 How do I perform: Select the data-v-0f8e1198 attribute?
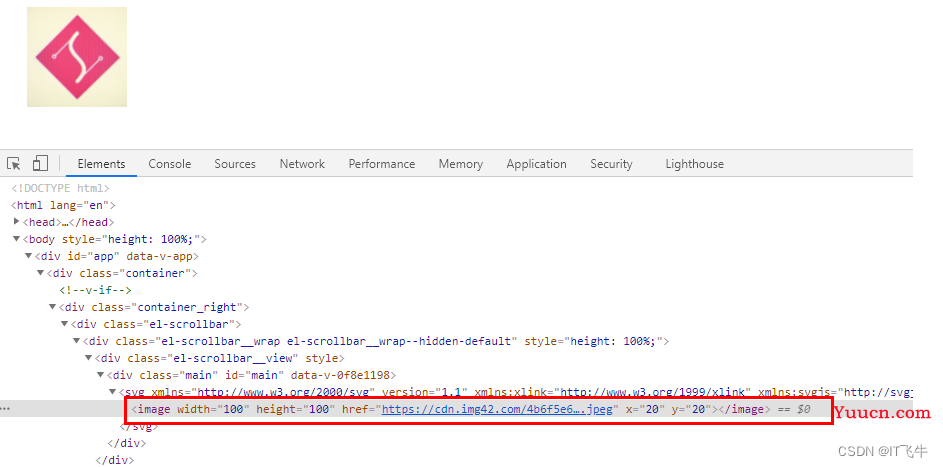coord(340,375)
